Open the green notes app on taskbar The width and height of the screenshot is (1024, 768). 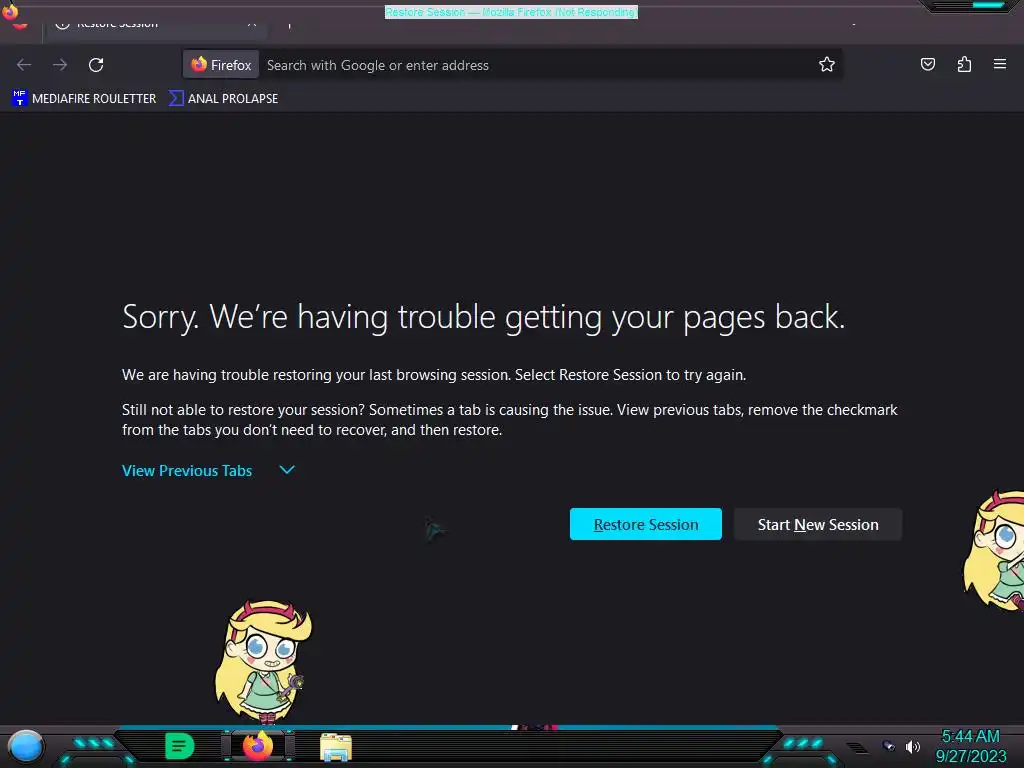180,746
